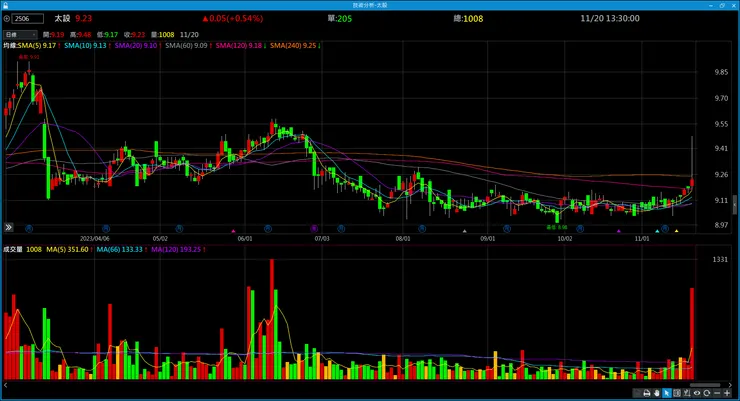740x401 pixels.
Task: Click the refresh circular arrow icon
Action: pos(706,393)
